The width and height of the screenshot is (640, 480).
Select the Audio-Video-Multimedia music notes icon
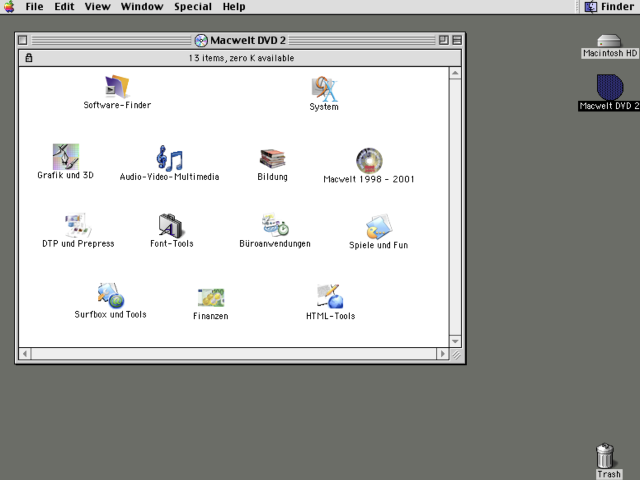[x=169, y=158]
